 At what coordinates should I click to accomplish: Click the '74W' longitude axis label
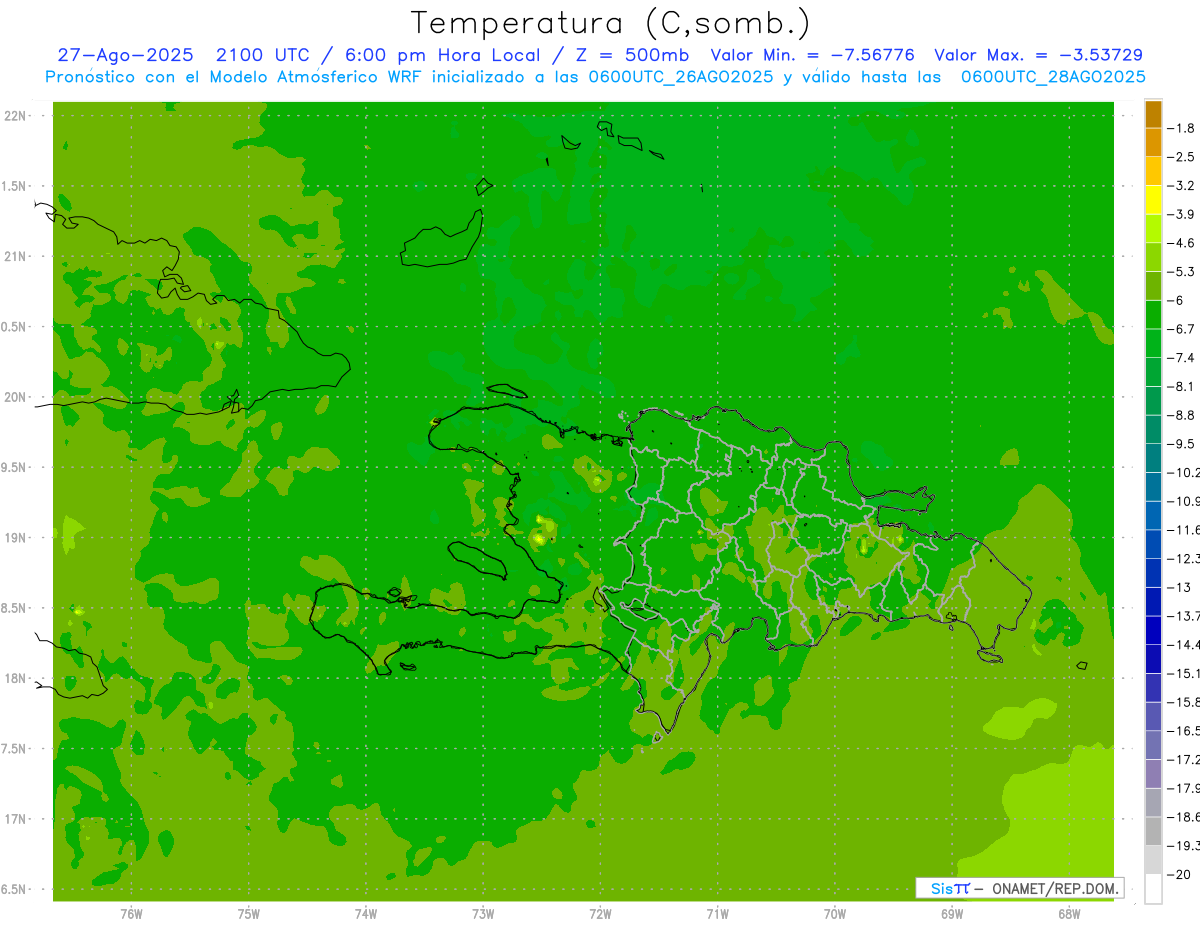point(366,914)
